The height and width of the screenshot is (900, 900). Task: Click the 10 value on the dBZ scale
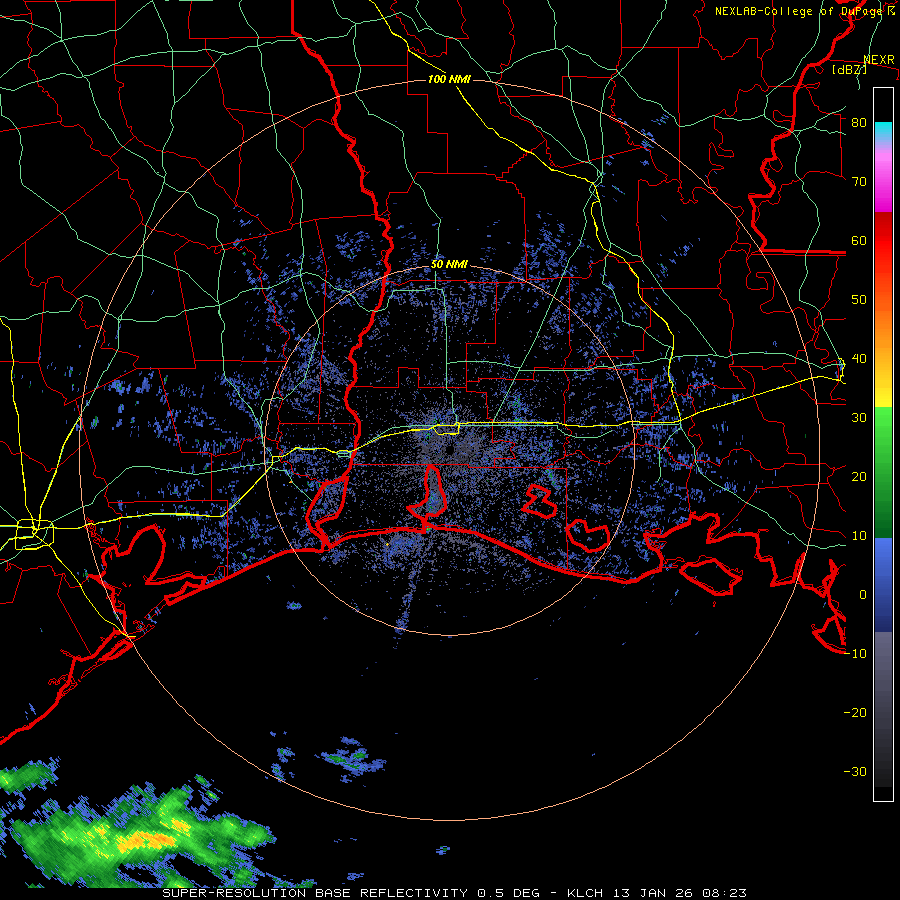tap(859, 536)
